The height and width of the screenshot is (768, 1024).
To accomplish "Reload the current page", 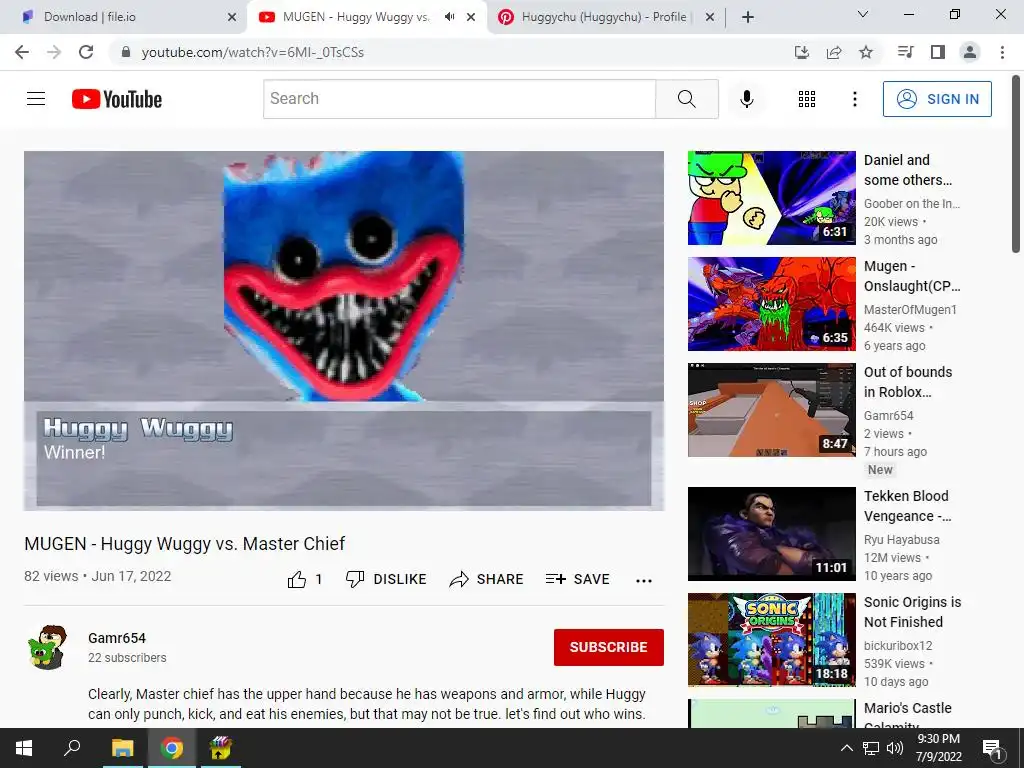I will pos(86,52).
